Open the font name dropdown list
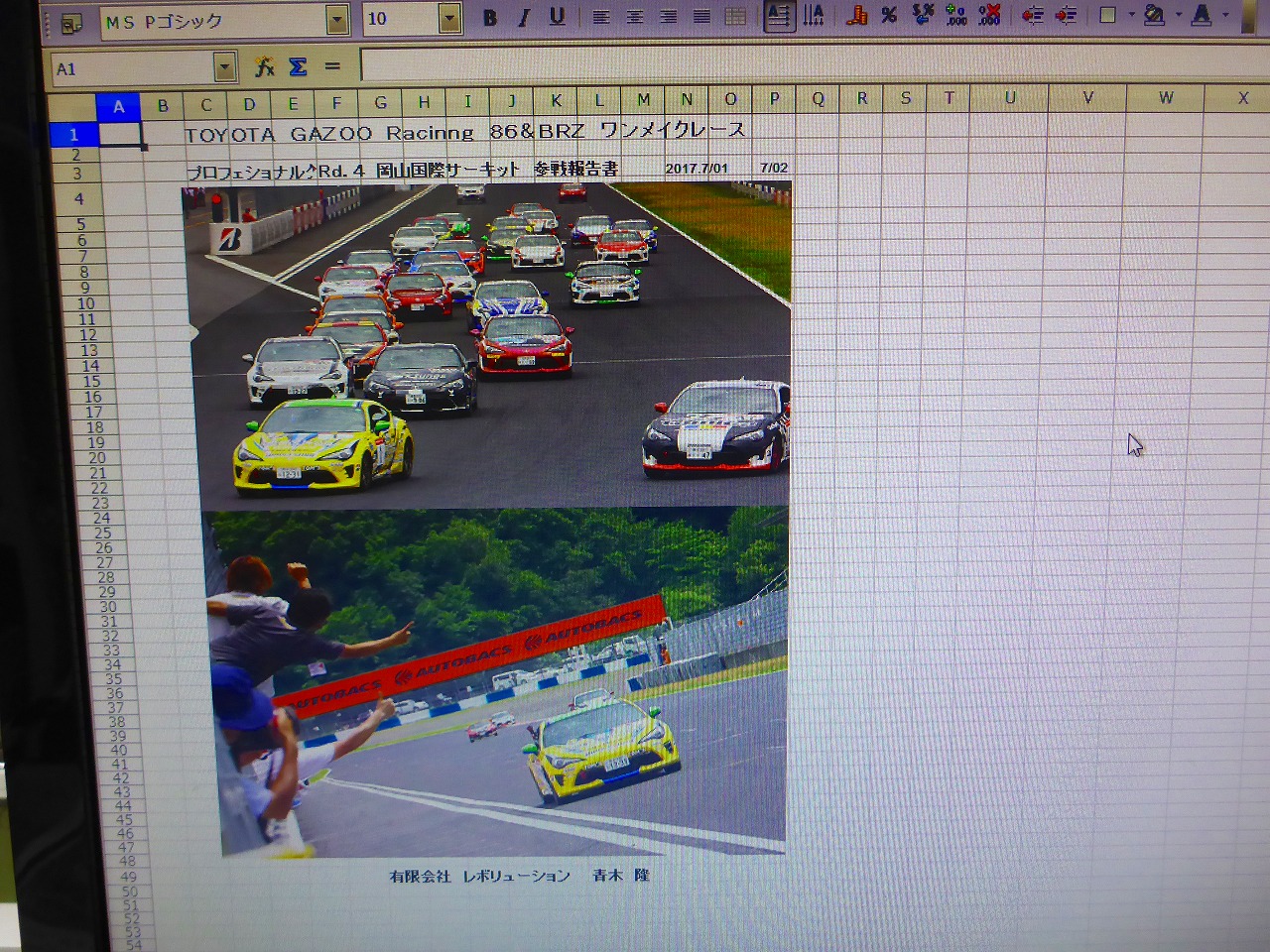This screenshot has height=952, width=1270. tap(338, 19)
